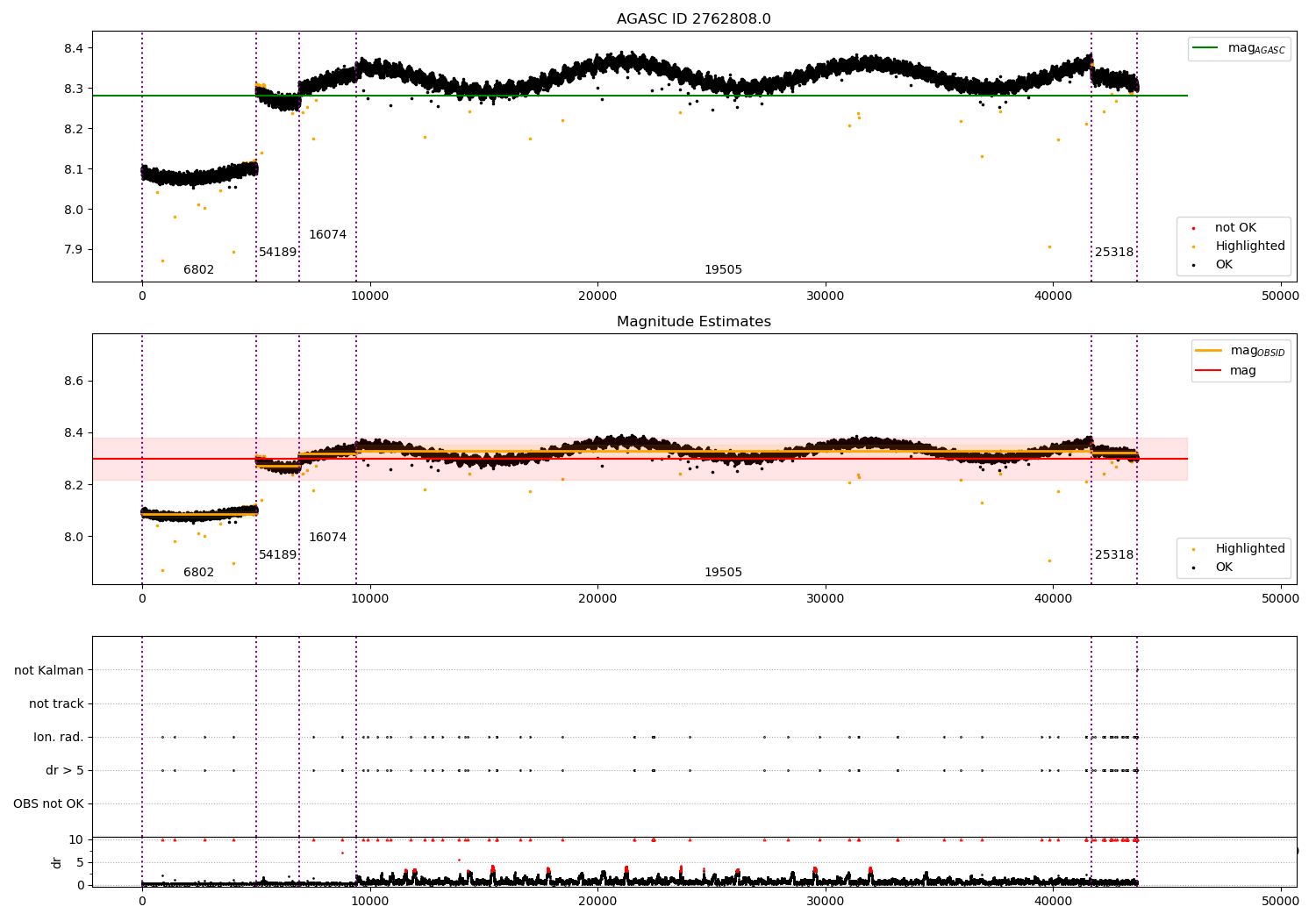Click the 'not track' axis label

pyautogui.click(x=56, y=704)
